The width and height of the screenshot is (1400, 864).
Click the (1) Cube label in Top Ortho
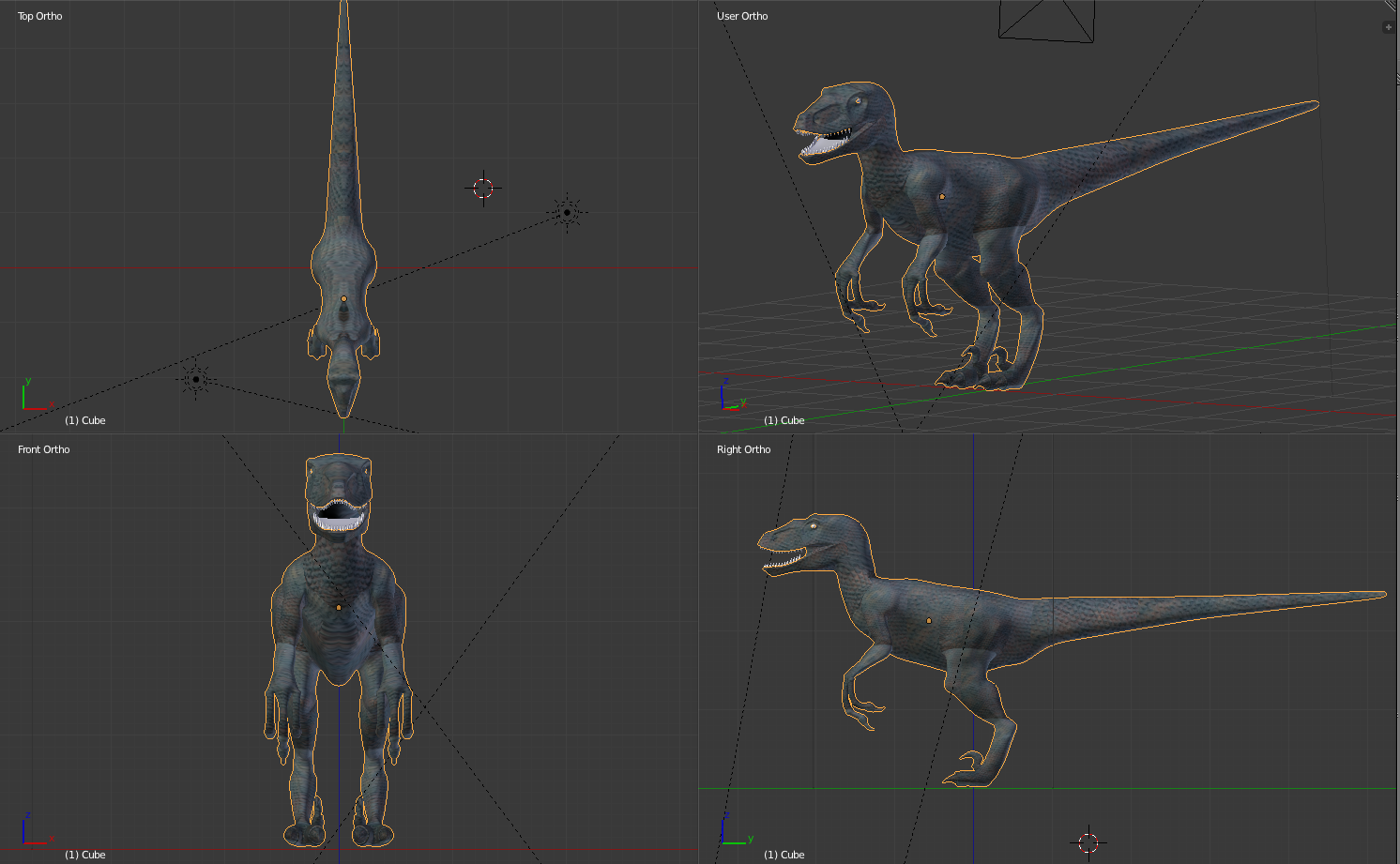[85, 420]
